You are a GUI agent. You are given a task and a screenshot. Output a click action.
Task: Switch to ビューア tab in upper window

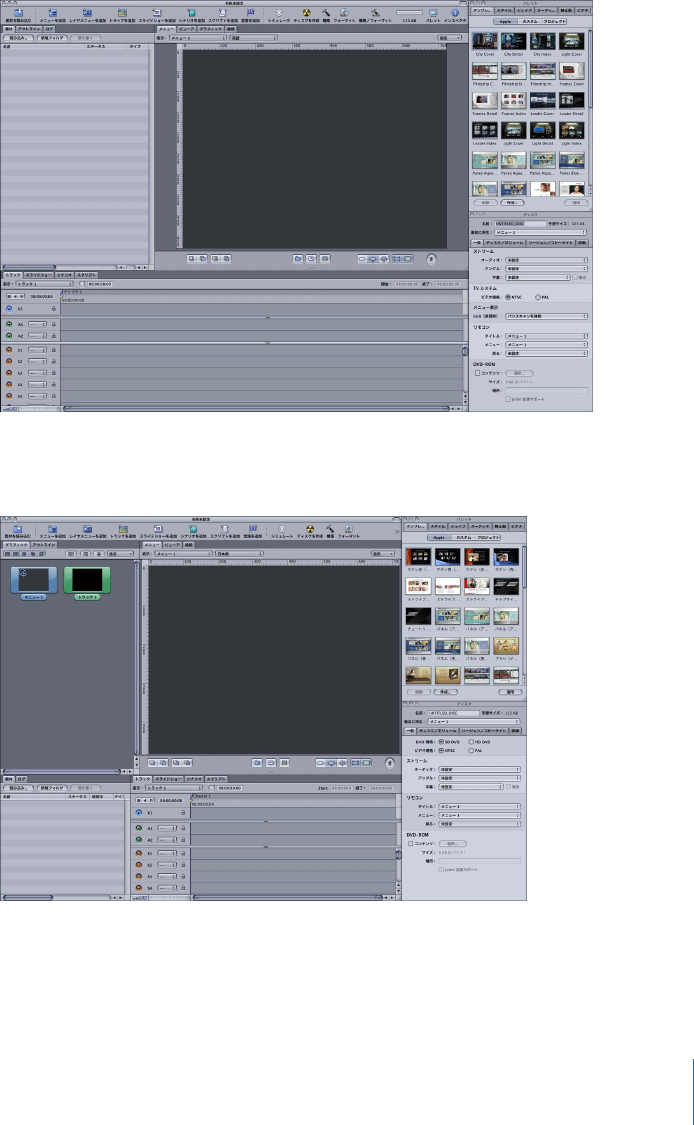pyautogui.click(x=186, y=29)
